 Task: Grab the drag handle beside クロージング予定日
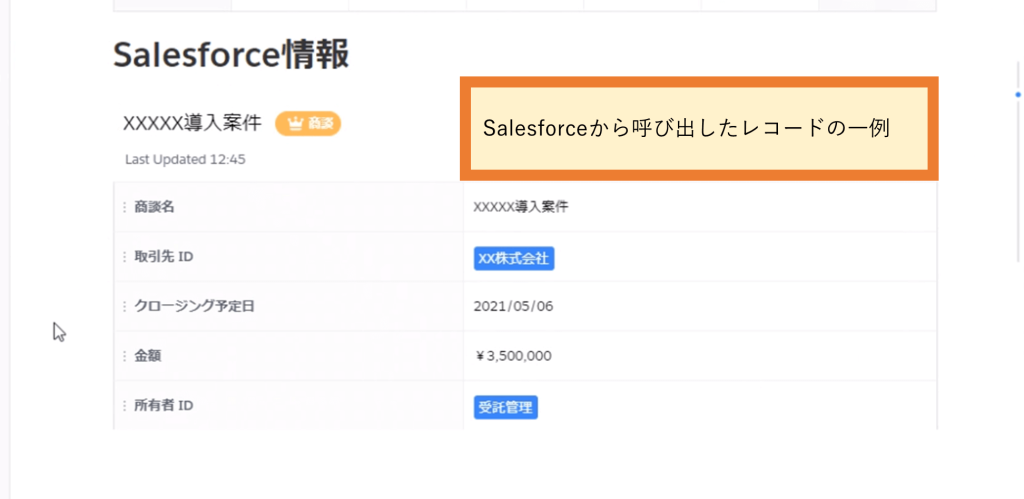[x=124, y=306]
